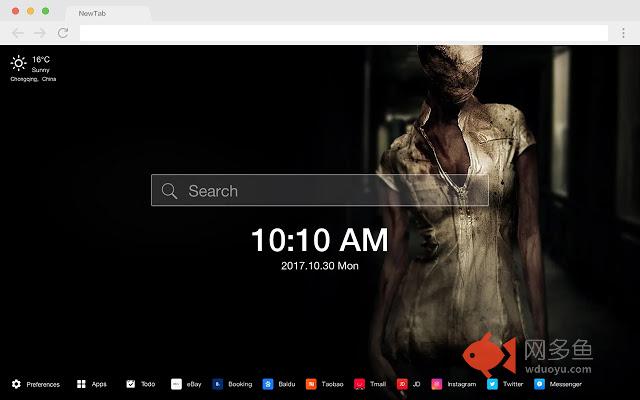
Task: Click the 2017.10.30 Mon date text
Action: (x=320, y=266)
